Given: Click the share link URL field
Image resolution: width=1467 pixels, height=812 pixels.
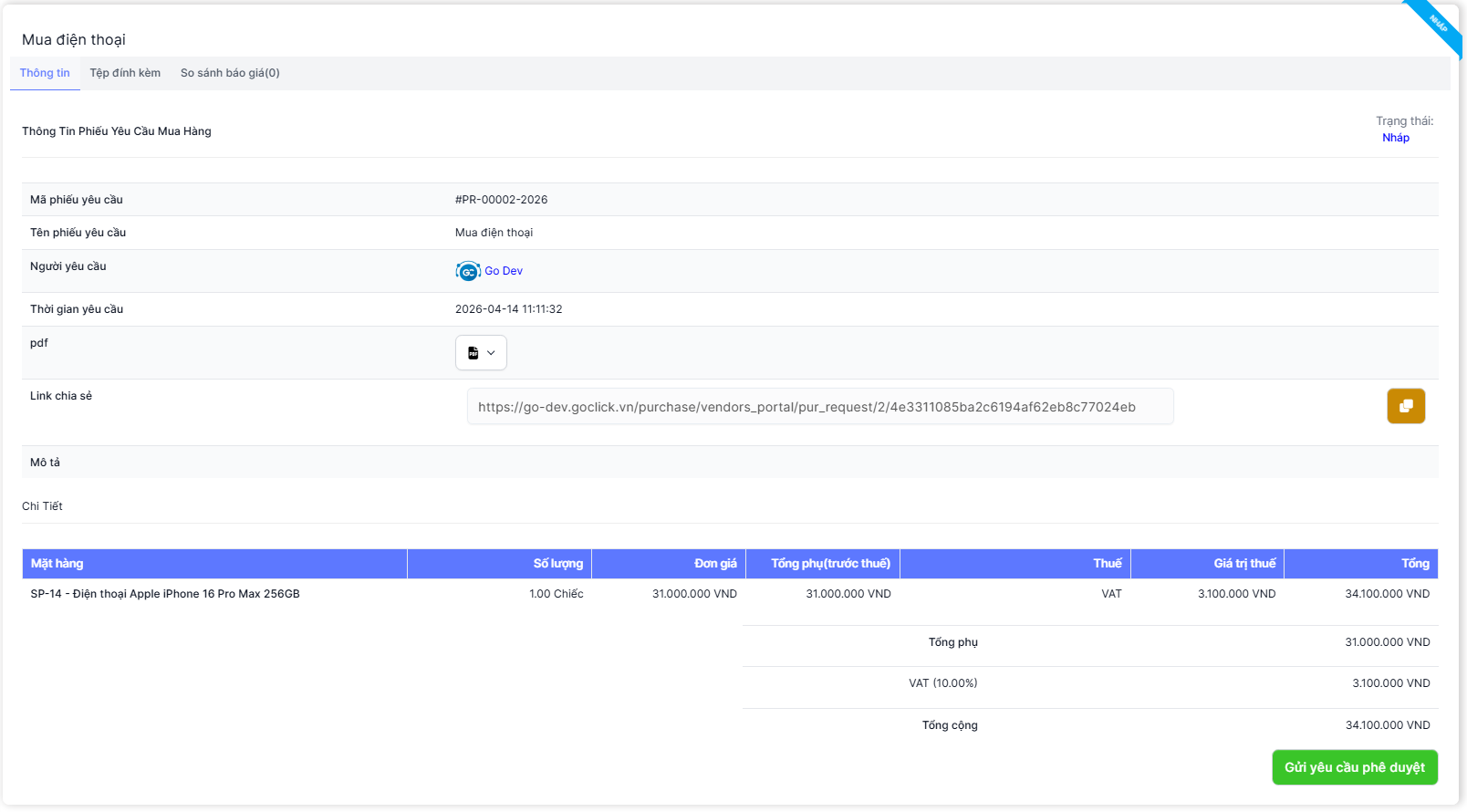Looking at the screenshot, I should coord(819,407).
